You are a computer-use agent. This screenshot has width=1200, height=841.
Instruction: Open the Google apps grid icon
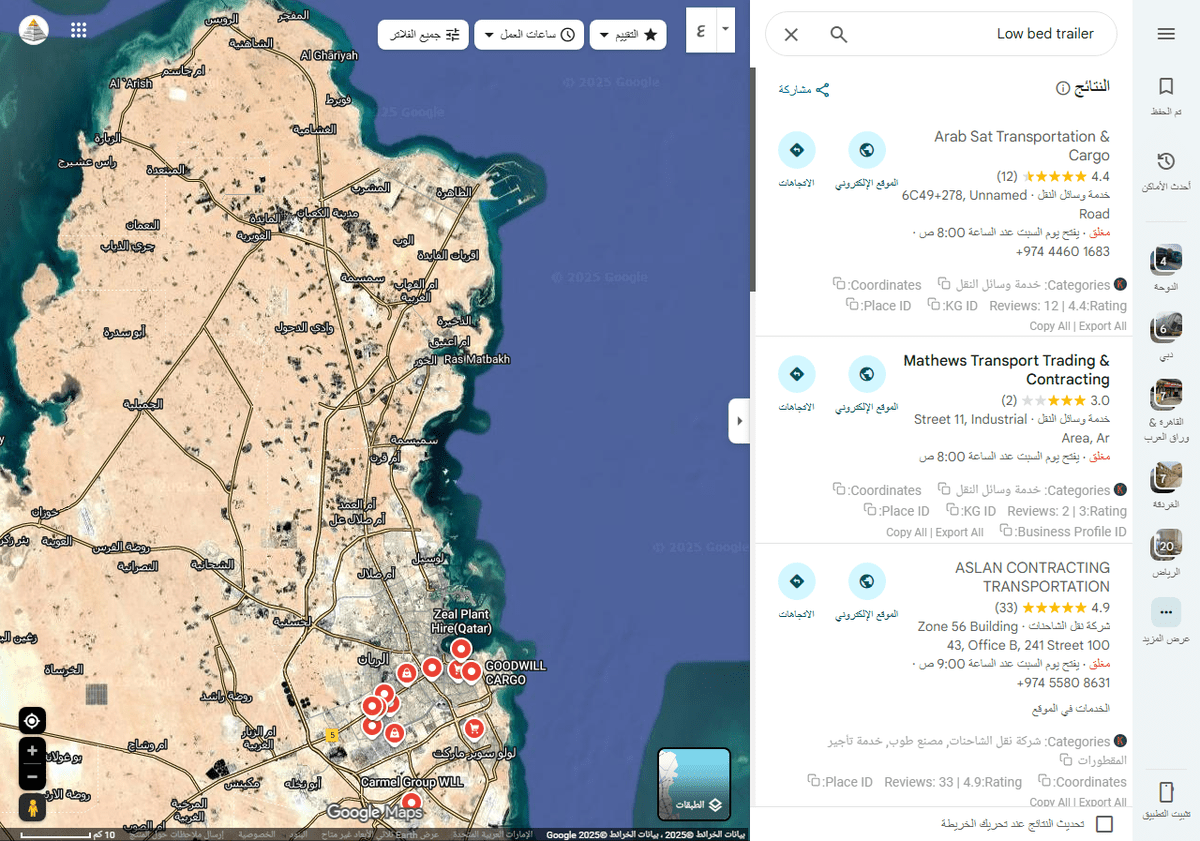(79, 30)
